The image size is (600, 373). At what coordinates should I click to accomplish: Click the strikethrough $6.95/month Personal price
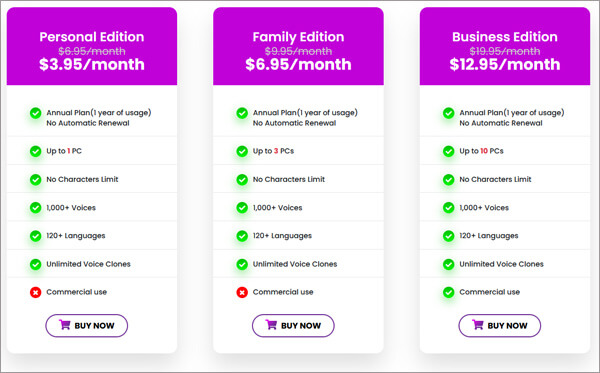pyautogui.click(x=92, y=51)
